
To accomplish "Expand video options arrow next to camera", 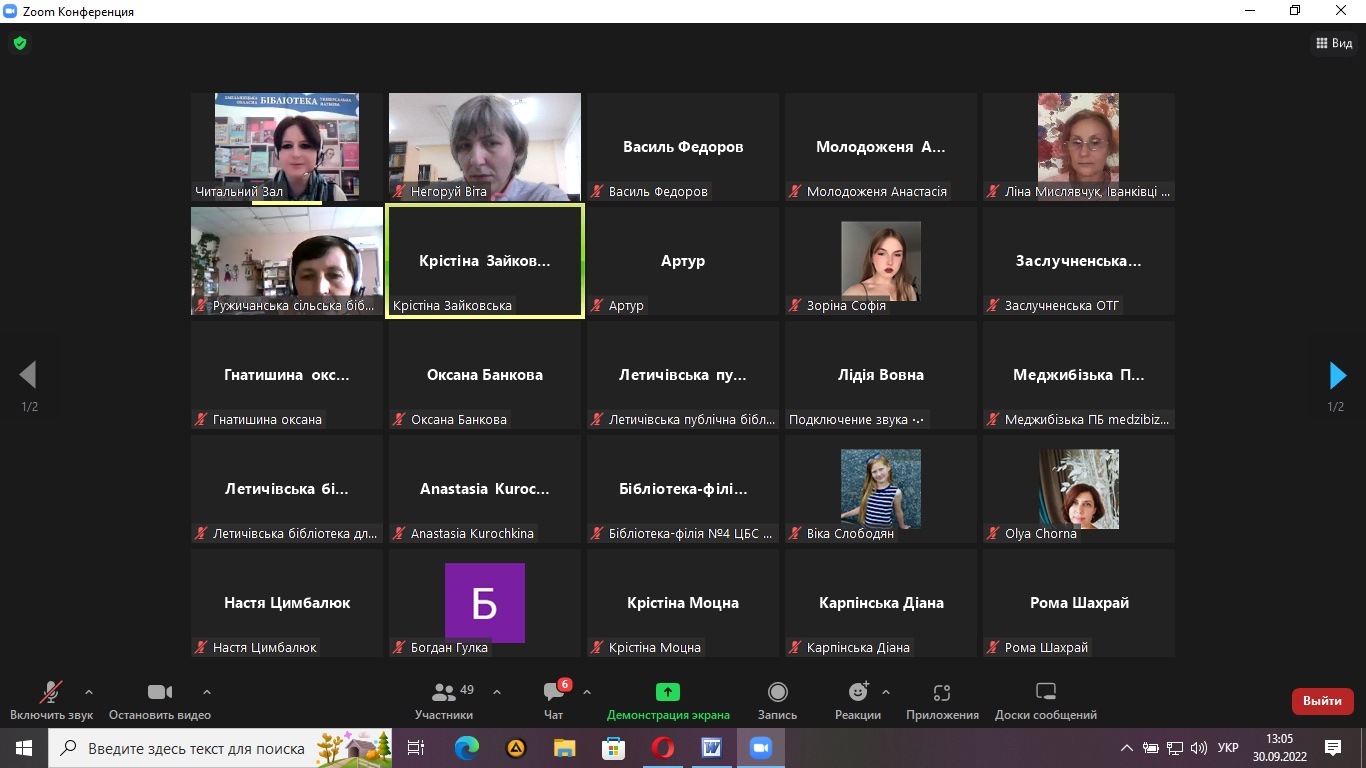I will [x=207, y=691].
